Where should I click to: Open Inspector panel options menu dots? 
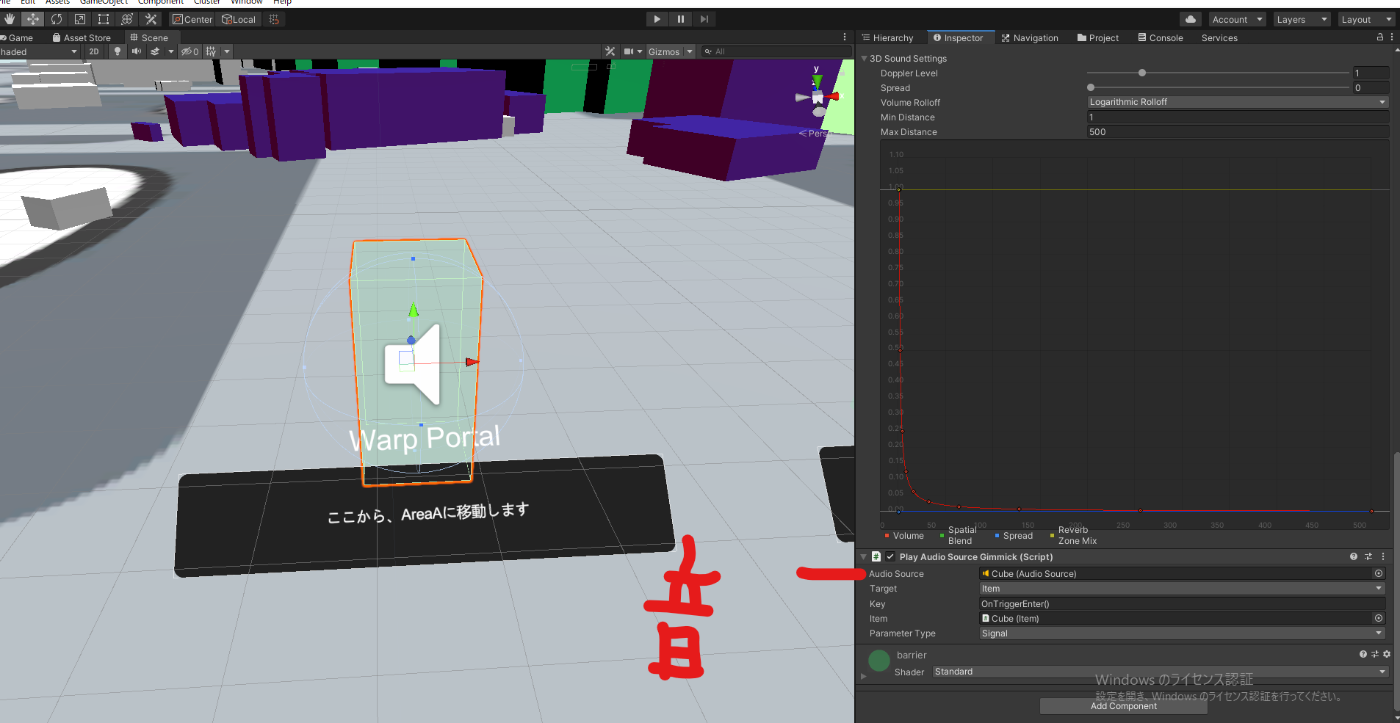(x=1391, y=37)
